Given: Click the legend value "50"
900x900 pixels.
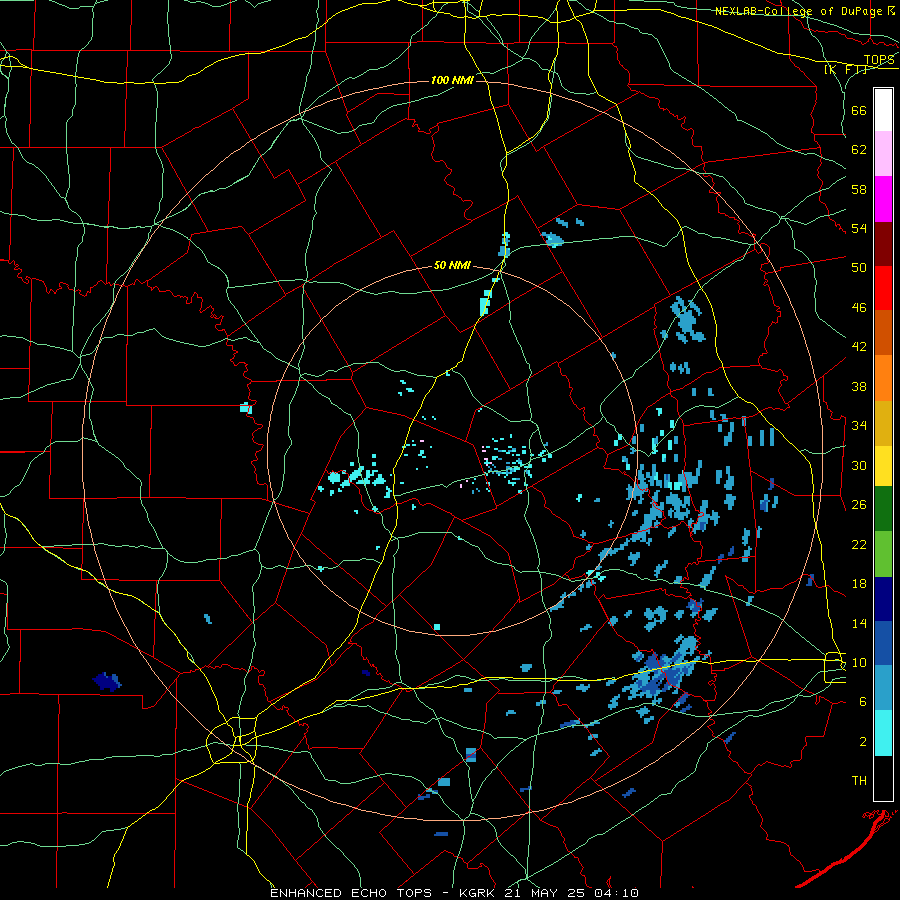Looking at the screenshot, I should click(859, 268).
